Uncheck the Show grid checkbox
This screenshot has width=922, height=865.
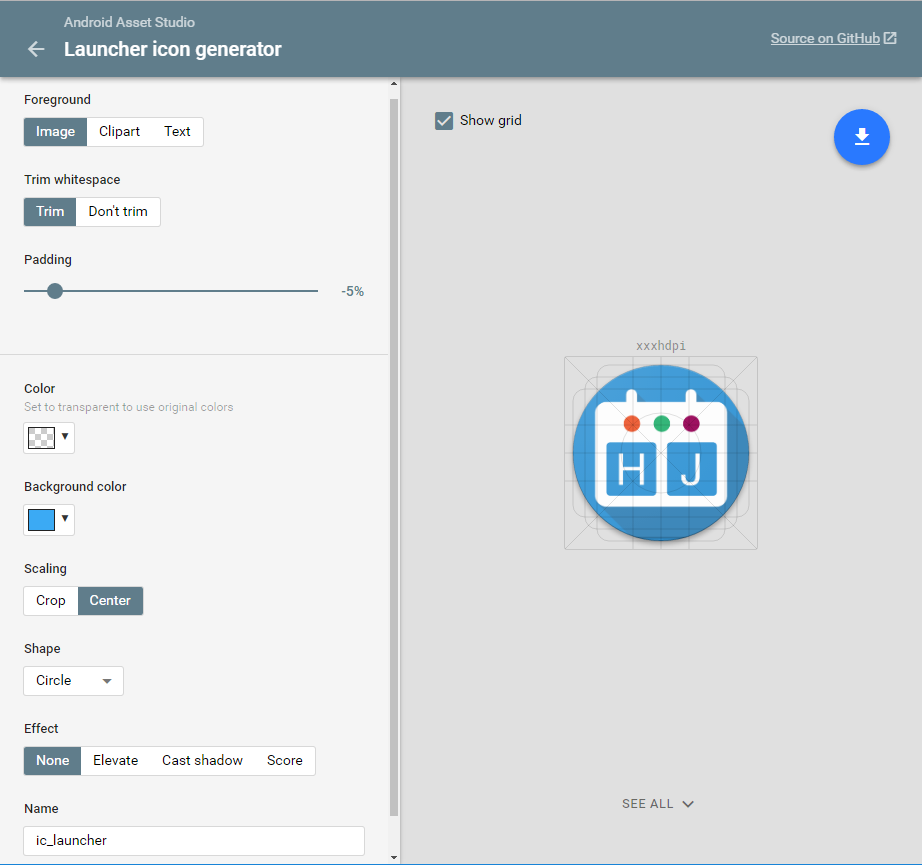tap(443, 120)
